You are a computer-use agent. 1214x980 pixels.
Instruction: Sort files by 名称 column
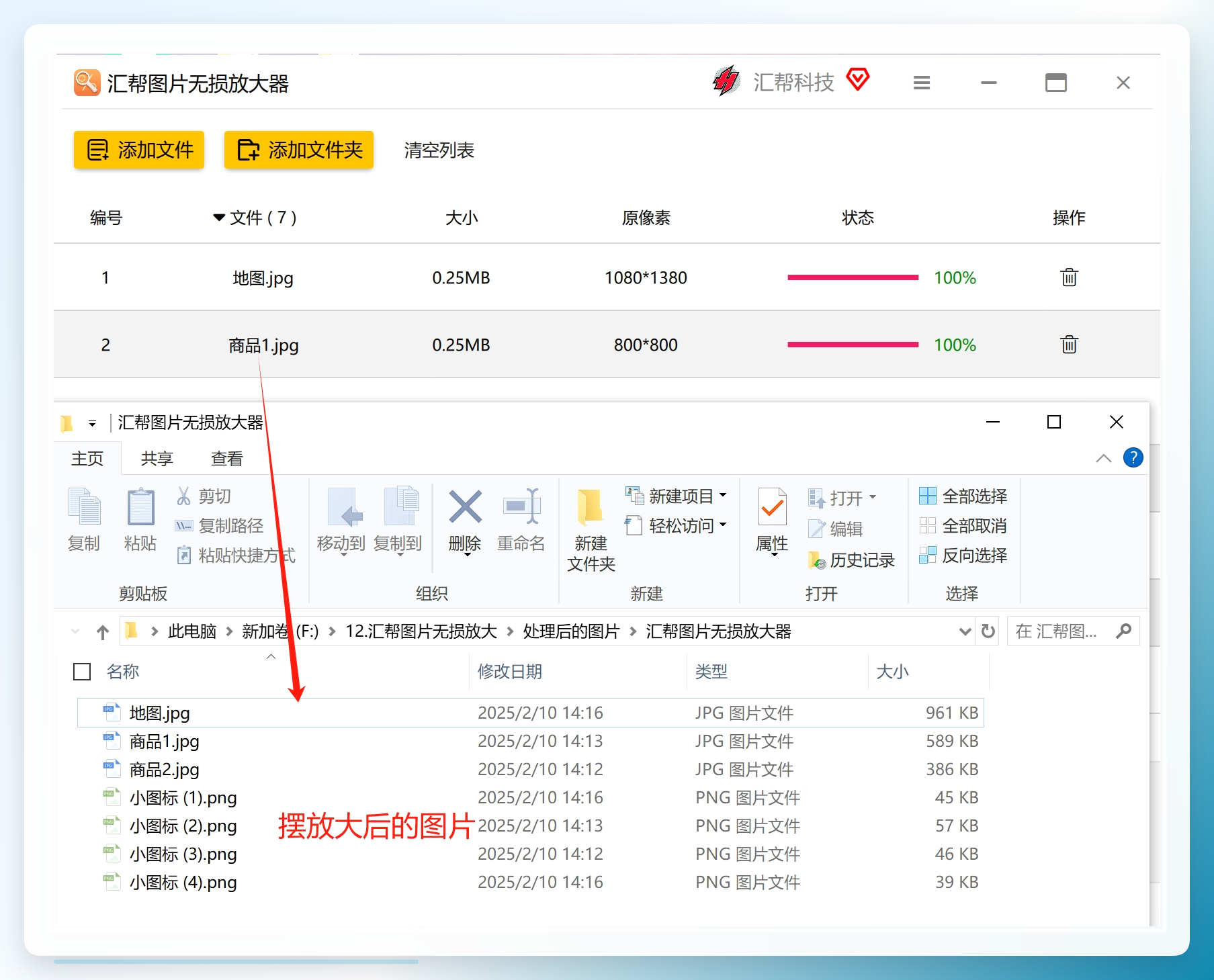click(x=123, y=672)
